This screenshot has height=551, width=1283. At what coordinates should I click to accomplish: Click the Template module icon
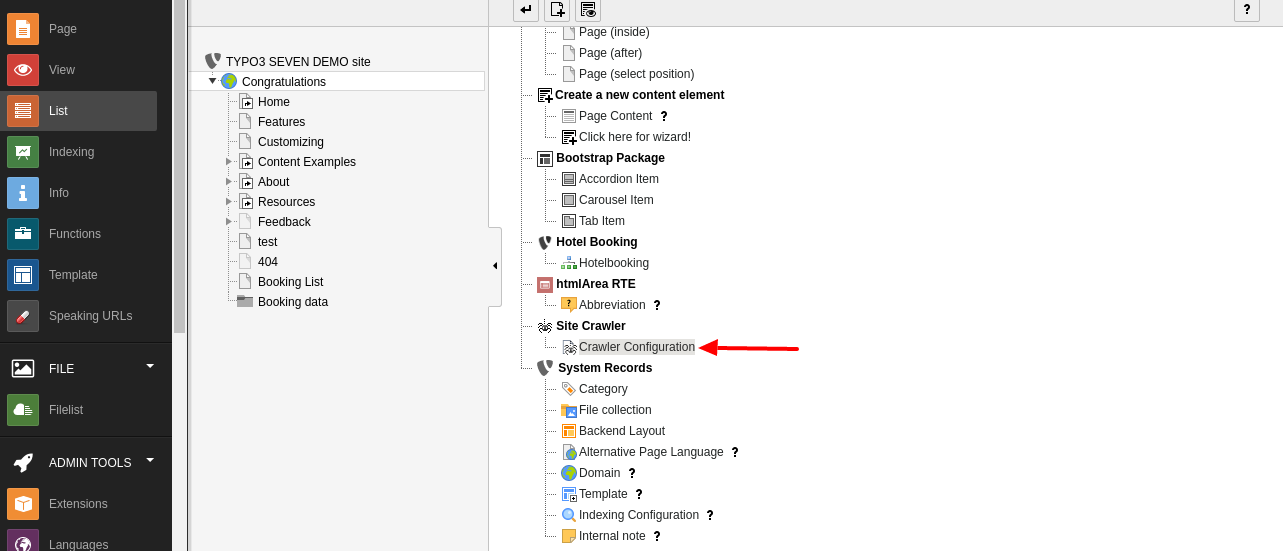click(x=23, y=275)
